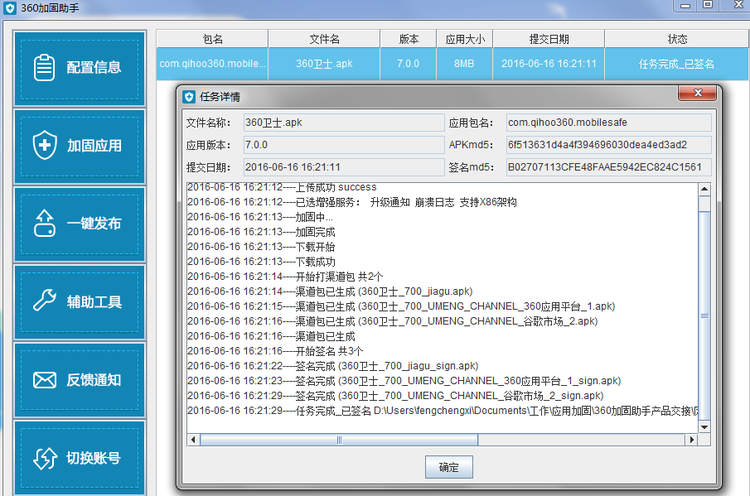This screenshot has height=496, width=750.
Task: Sort by the 文件名 column header
Action: 324,39
